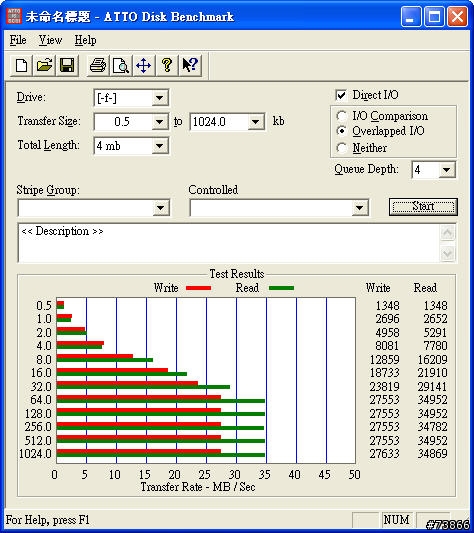The height and width of the screenshot is (533, 474).
Task: Open the Drive dropdown showing [-f-]
Action: pyautogui.click(x=159, y=98)
